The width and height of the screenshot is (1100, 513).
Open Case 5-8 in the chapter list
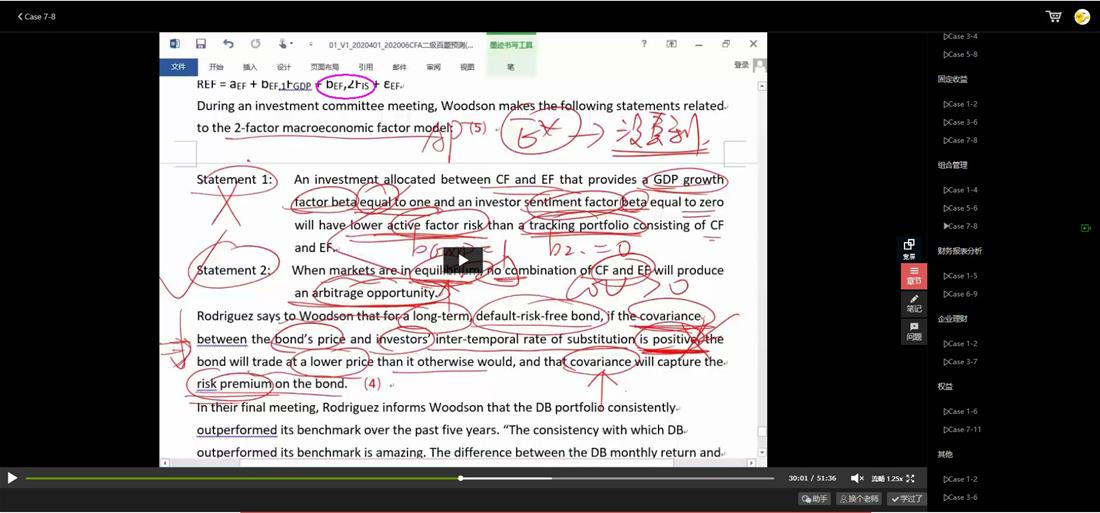point(960,54)
